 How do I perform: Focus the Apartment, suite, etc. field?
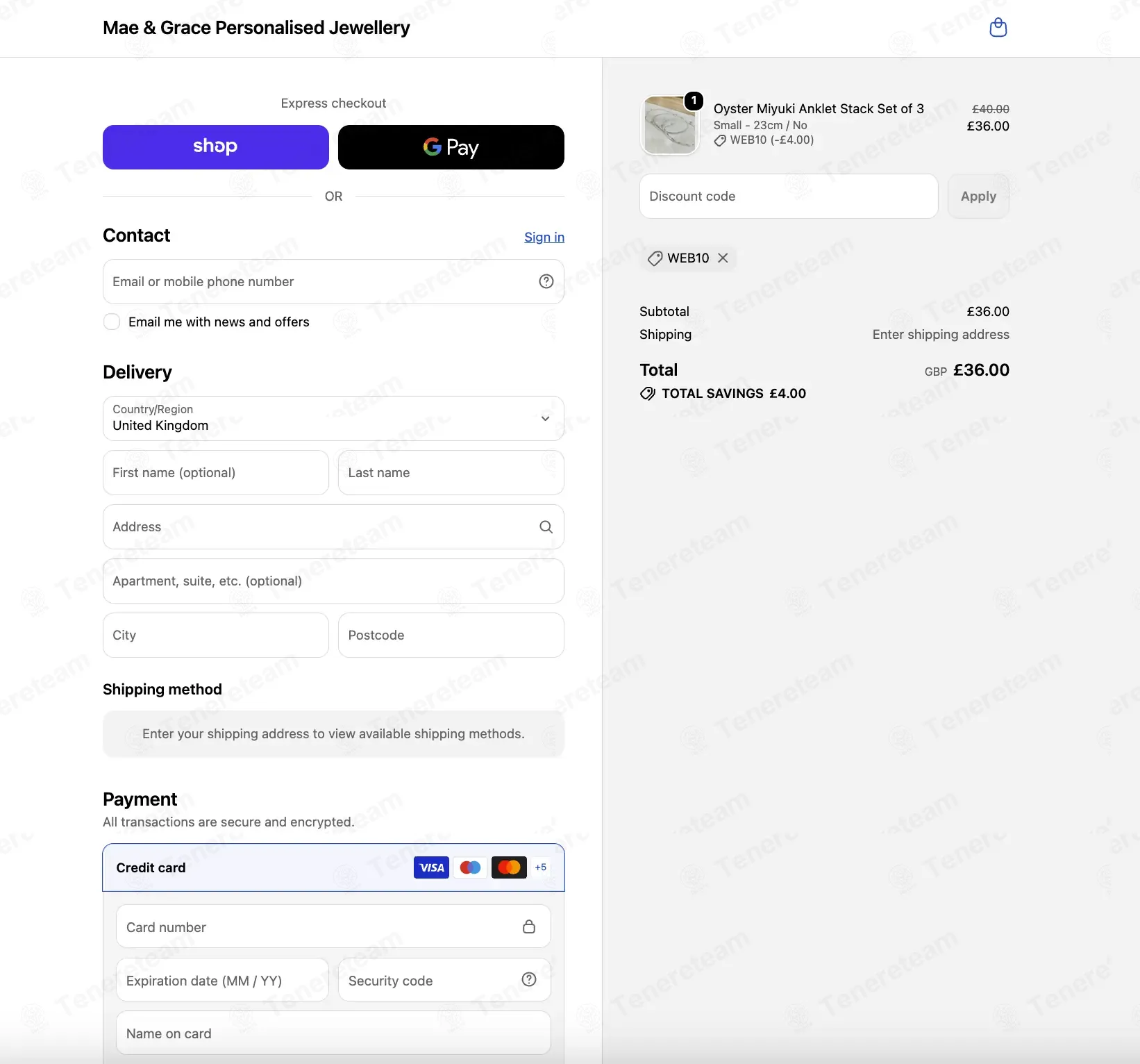(333, 581)
